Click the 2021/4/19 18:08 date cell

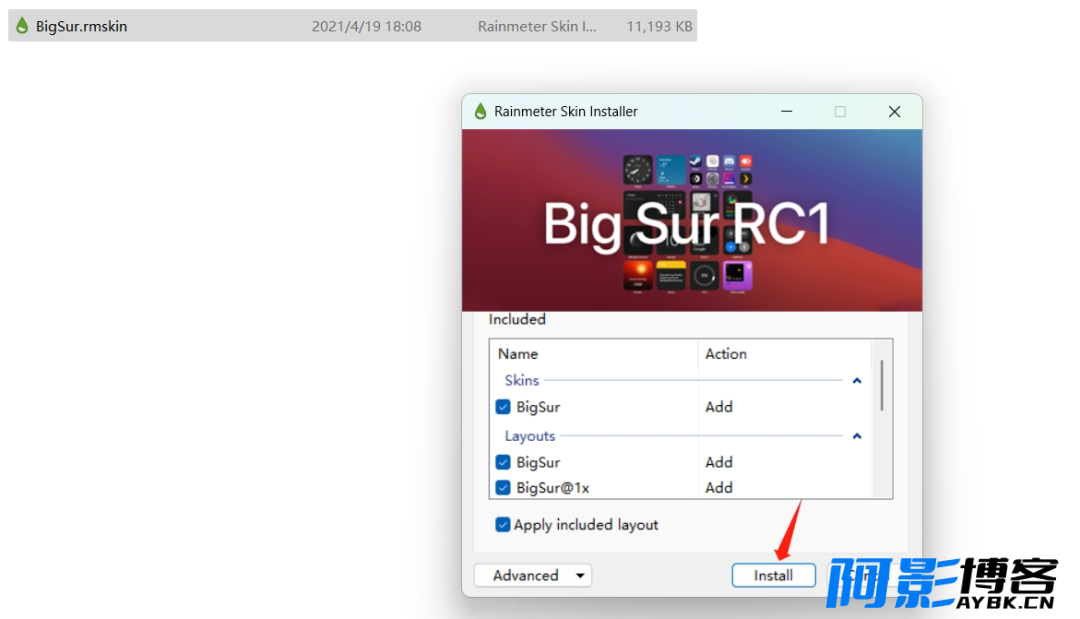[366, 26]
